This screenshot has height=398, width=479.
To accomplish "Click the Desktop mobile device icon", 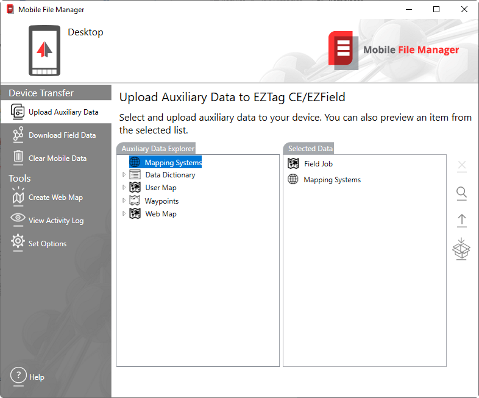I will click(x=44, y=51).
